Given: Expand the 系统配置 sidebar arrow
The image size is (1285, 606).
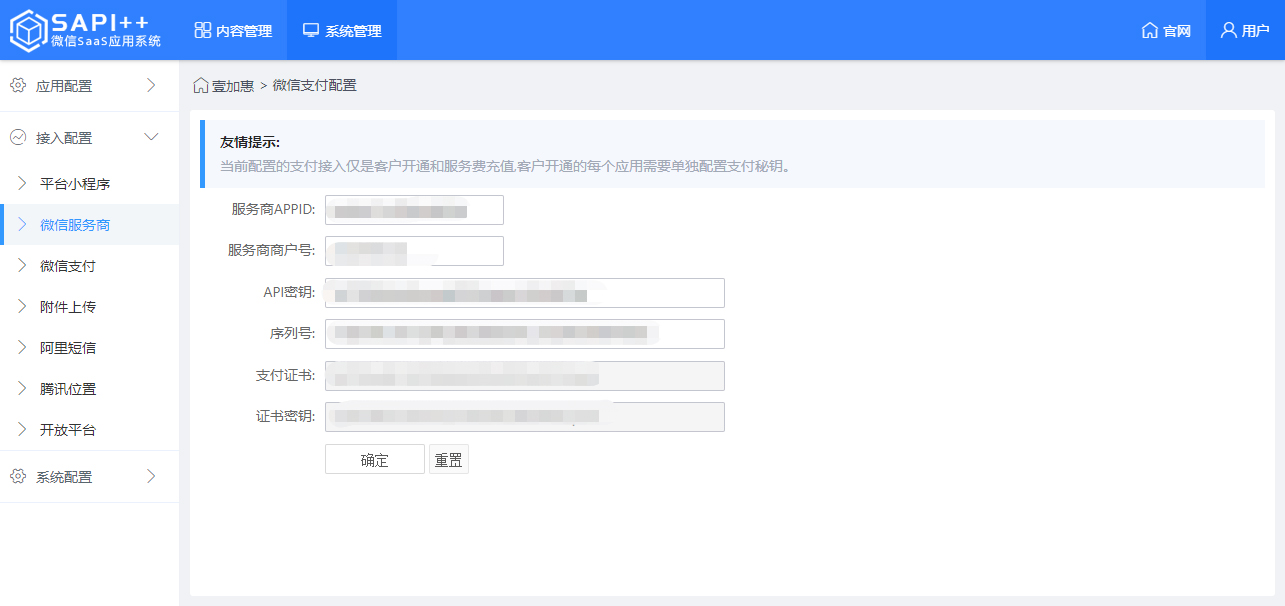Looking at the screenshot, I should (151, 477).
